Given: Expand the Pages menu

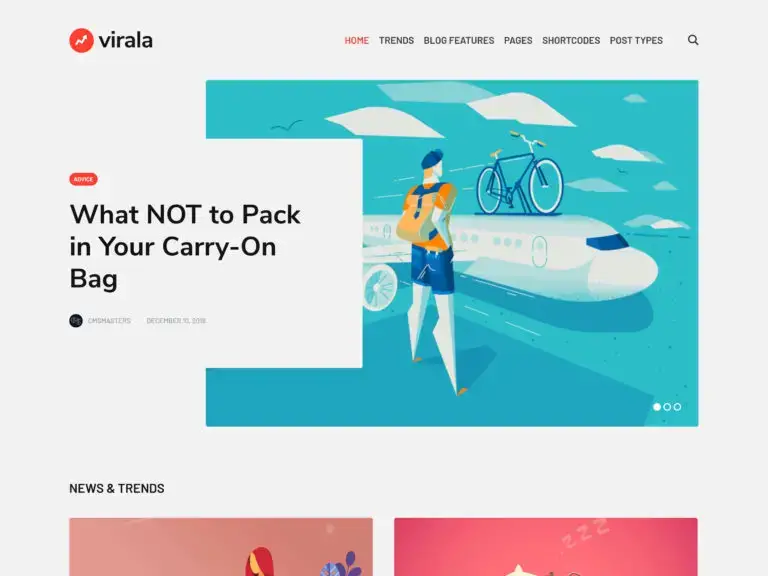Looking at the screenshot, I should pos(518,41).
